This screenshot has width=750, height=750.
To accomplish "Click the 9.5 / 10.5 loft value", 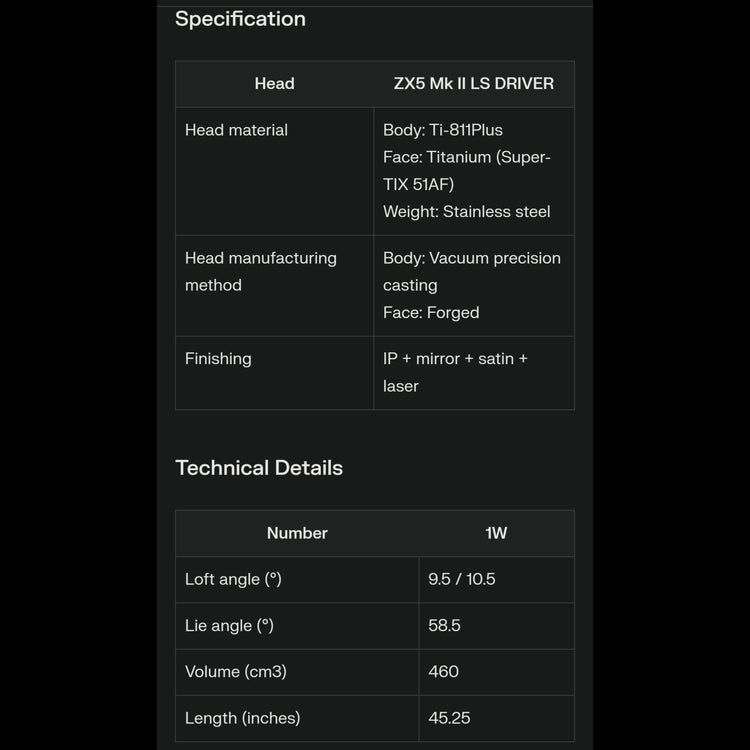I will (x=462, y=580).
